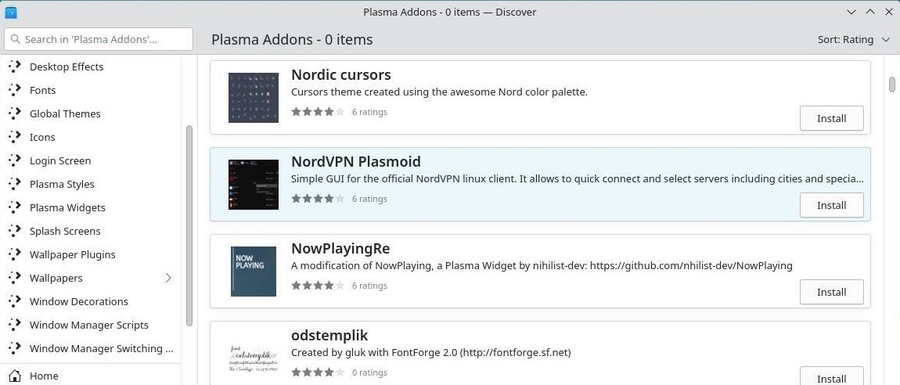Select Splash Screens category label
This screenshot has width=900, height=385.
point(65,231)
